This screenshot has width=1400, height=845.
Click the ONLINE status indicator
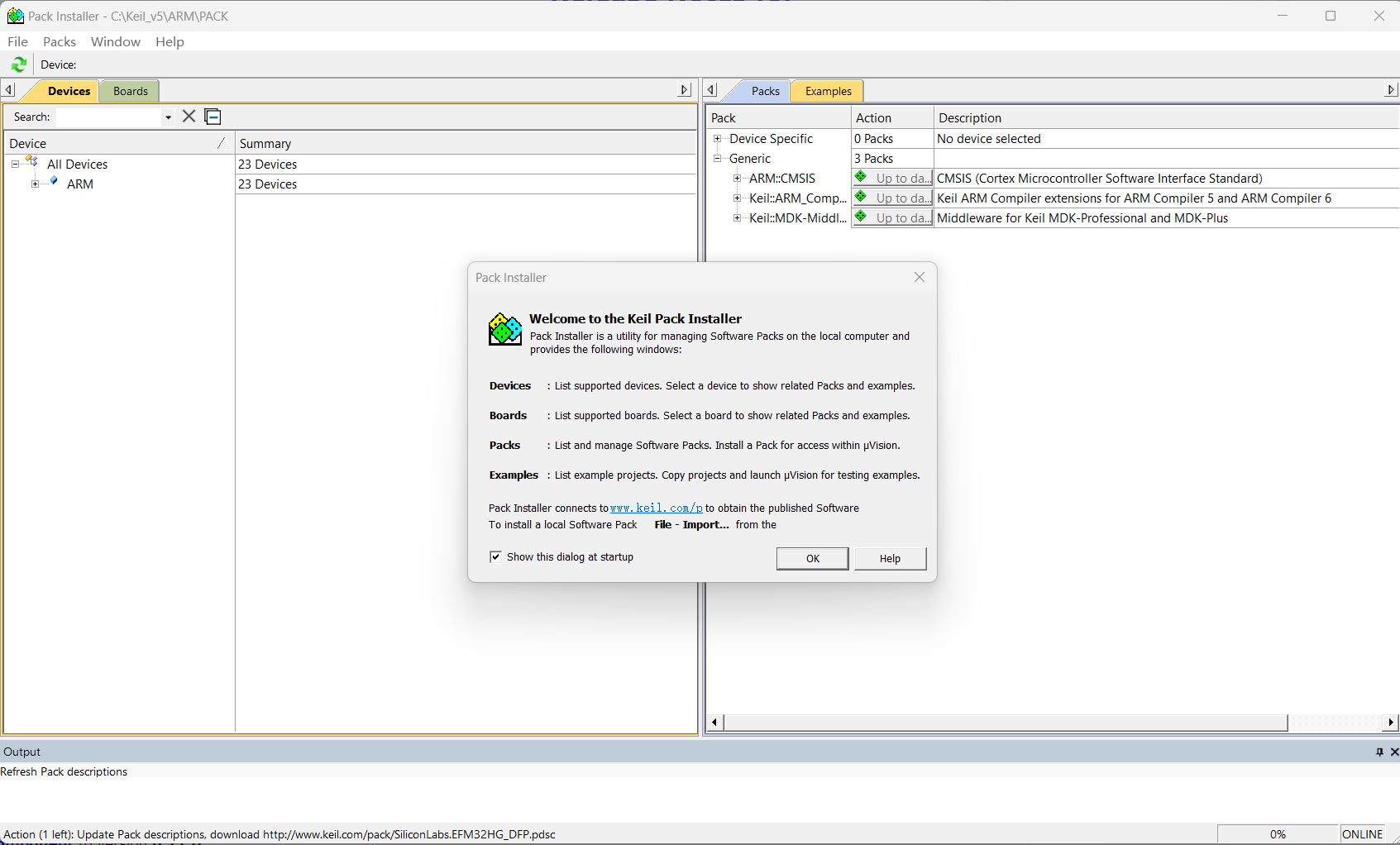click(1362, 834)
